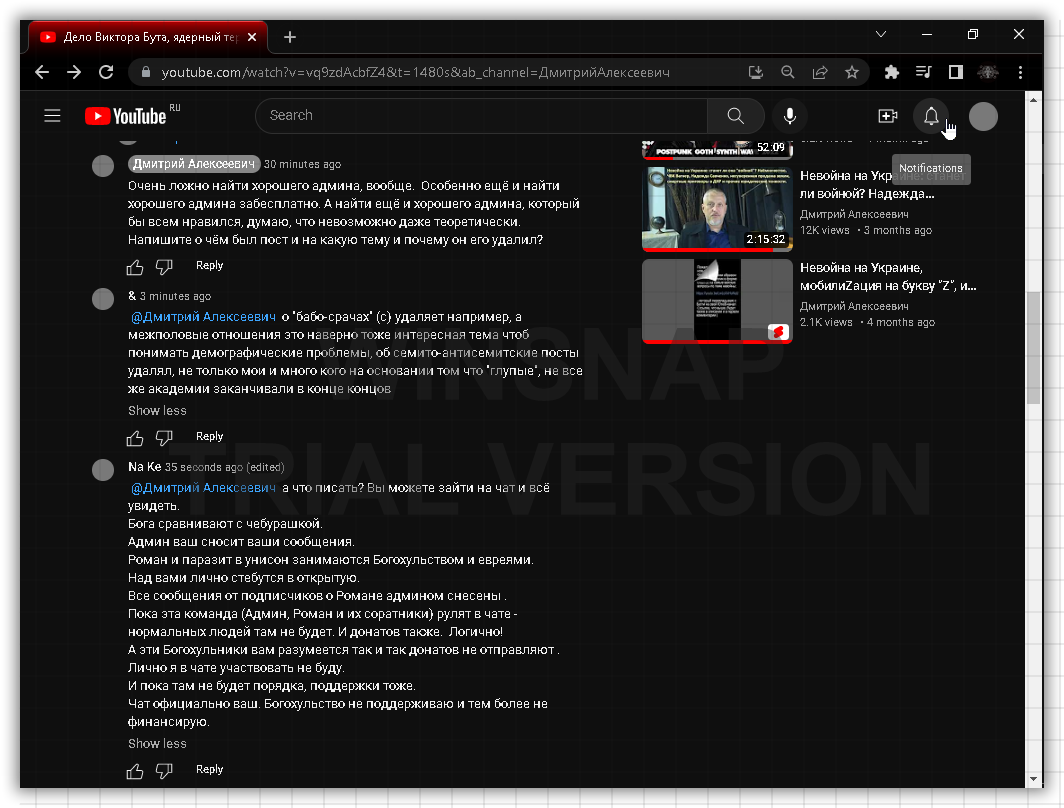Open the media control queue icon
Screen dimensions: 1064x808
[924, 72]
